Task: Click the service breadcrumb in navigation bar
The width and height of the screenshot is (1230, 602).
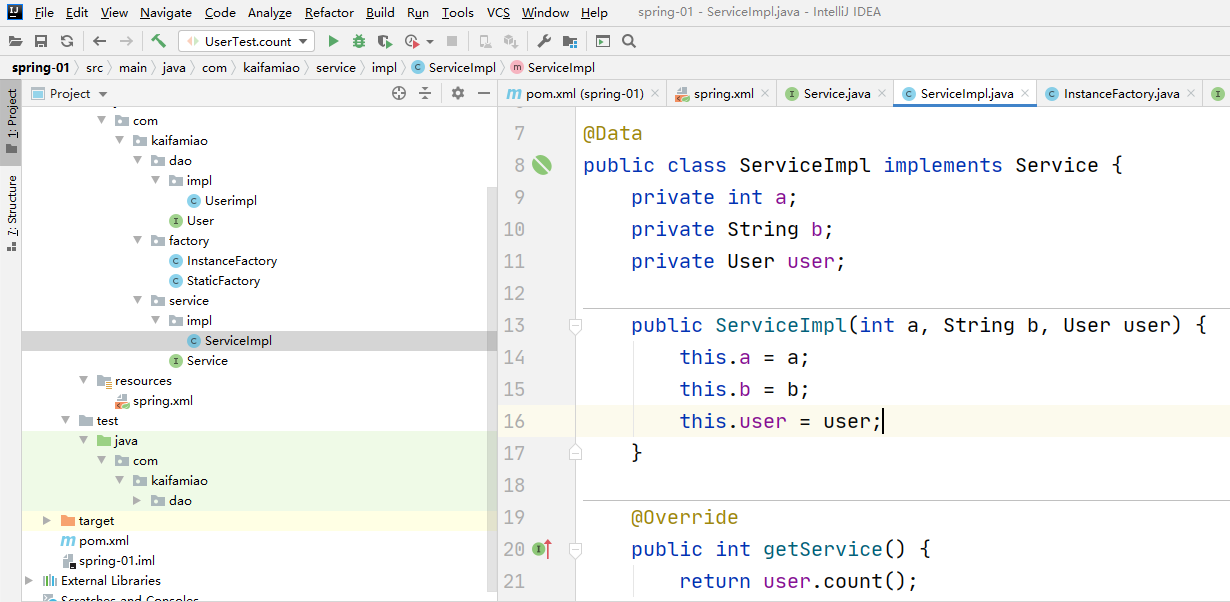Action: click(x=336, y=68)
